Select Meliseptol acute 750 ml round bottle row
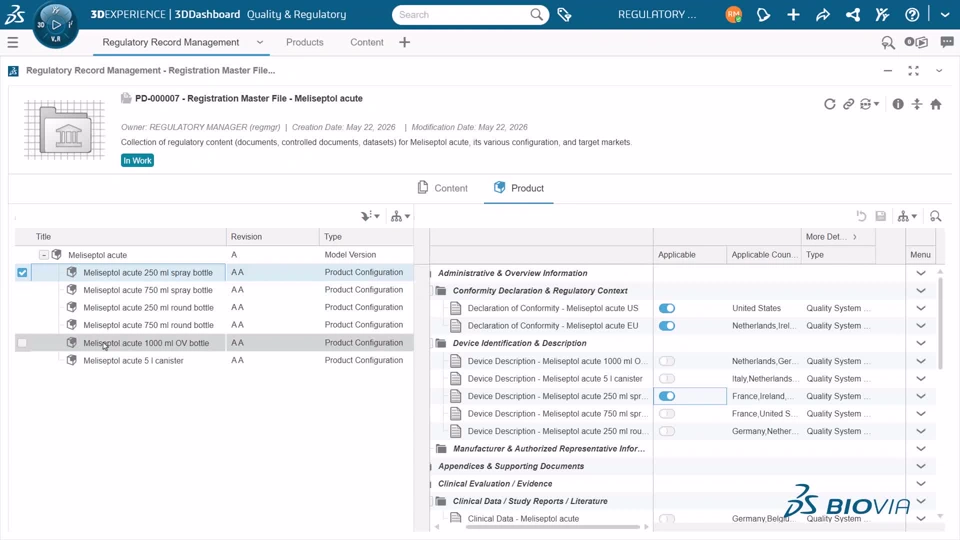Screen dimensions: 960x540 pos(214,325)
